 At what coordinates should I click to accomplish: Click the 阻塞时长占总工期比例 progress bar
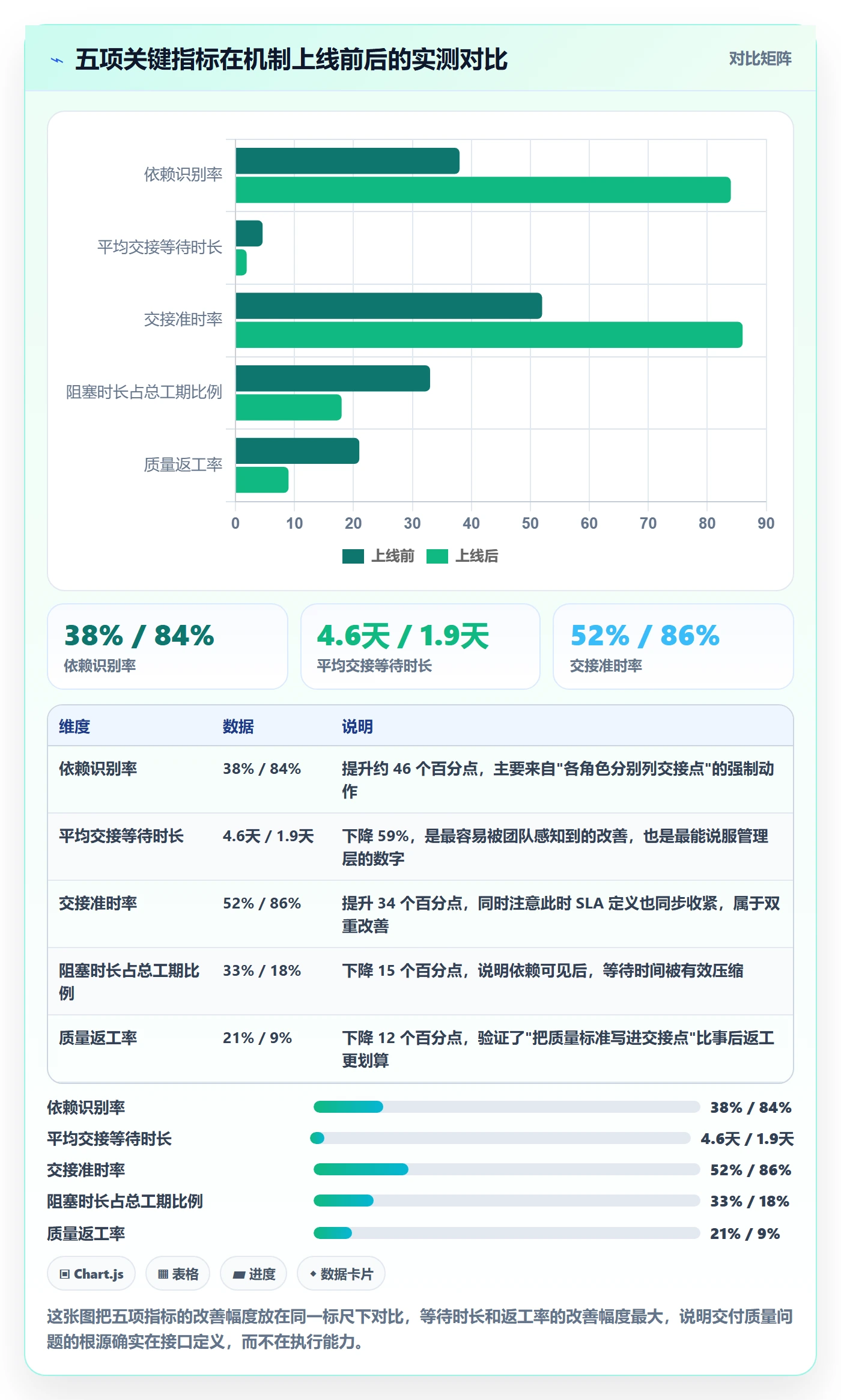[506, 1201]
